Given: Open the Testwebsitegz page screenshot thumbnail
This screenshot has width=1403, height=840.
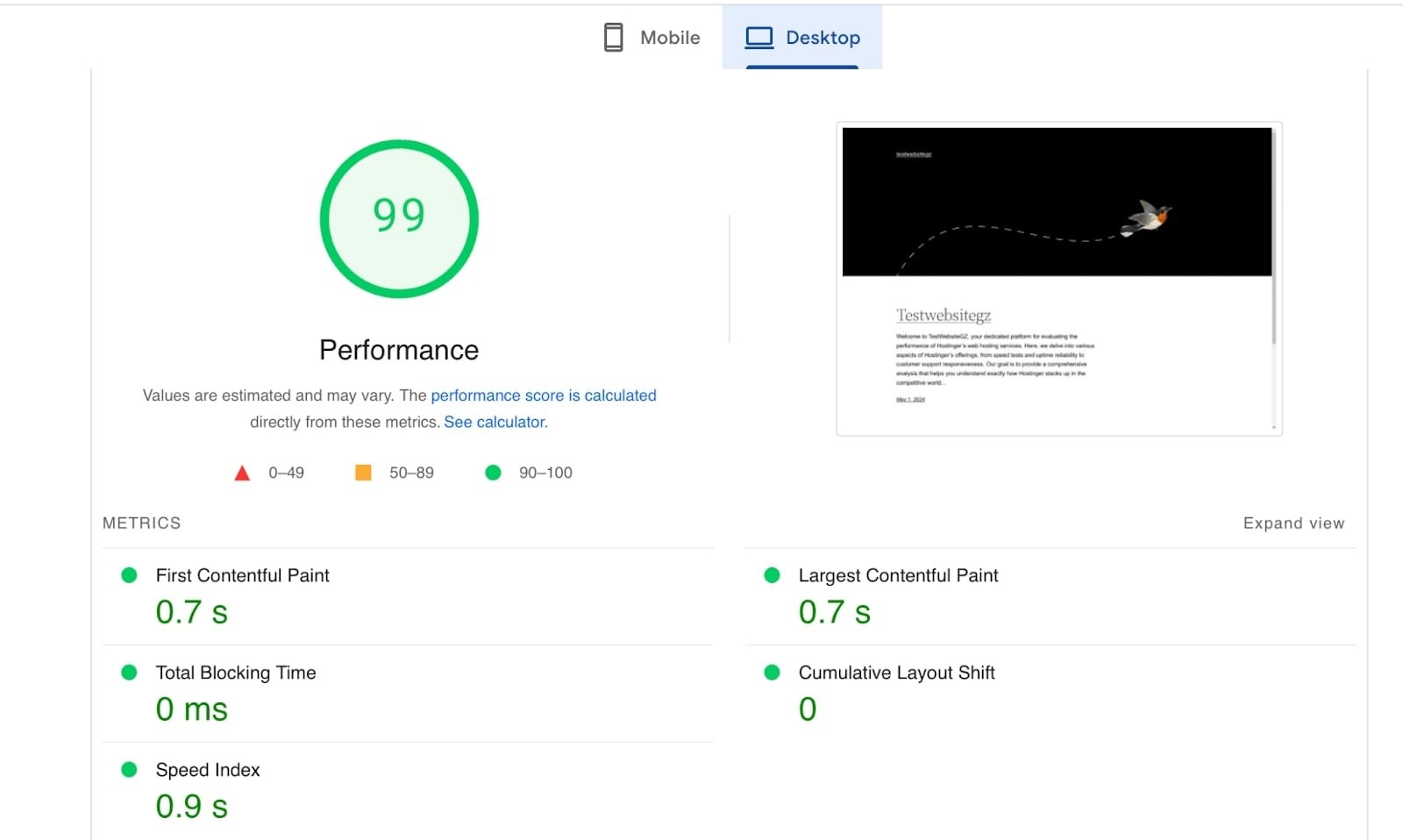Looking at the screenshot, I should click(1059, 279).
